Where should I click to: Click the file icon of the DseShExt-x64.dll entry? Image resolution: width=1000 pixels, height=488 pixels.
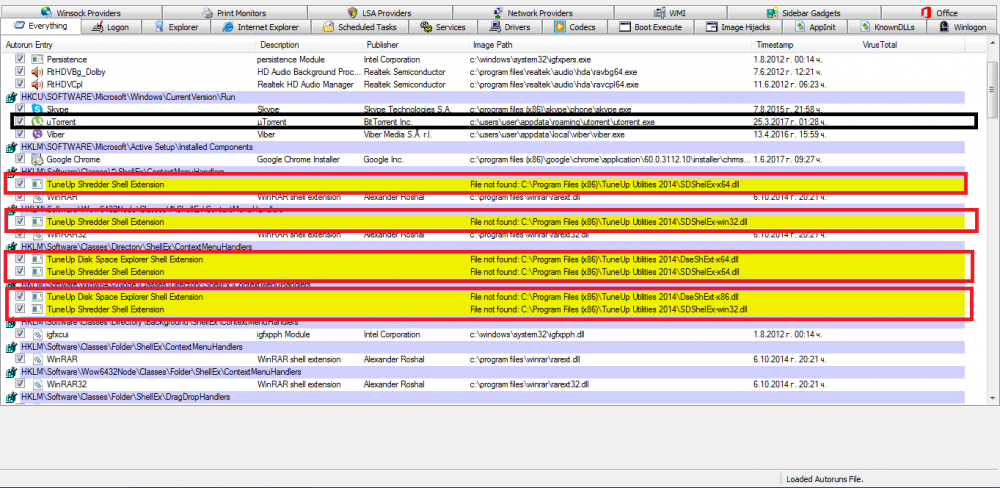pyautogui.click(x=37, y=260)
